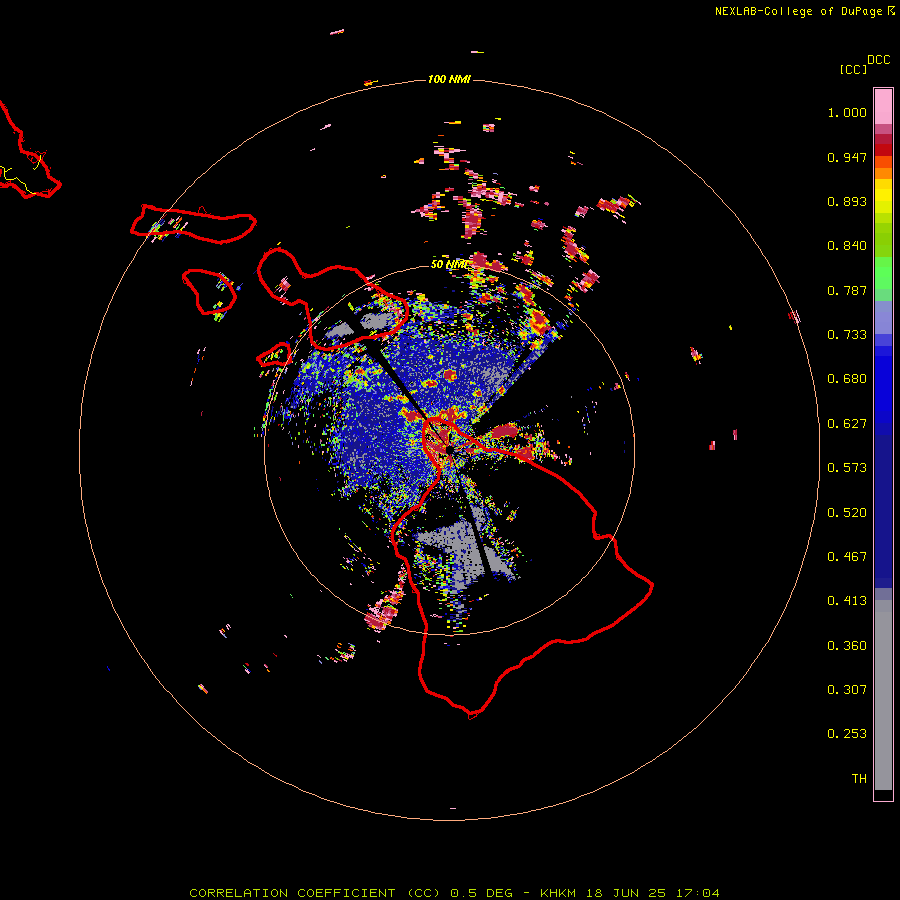Click the Correlation Coefficient KHKM product title text

pyautogui.click(x=454, y=893)
